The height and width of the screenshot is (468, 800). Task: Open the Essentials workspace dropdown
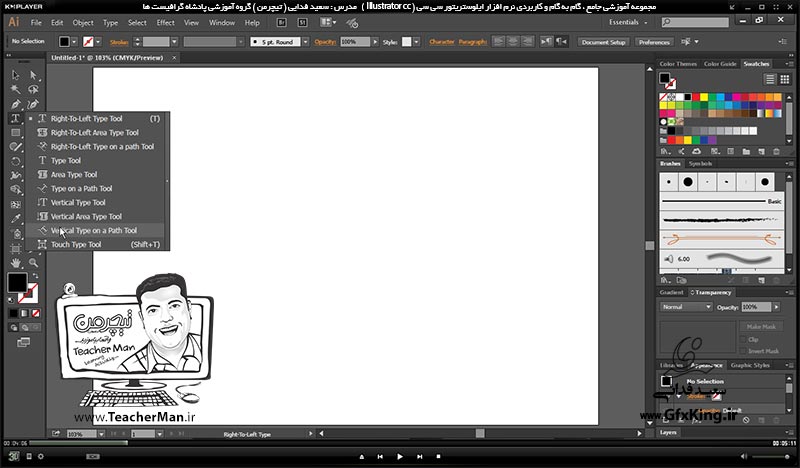coord(628,22)
